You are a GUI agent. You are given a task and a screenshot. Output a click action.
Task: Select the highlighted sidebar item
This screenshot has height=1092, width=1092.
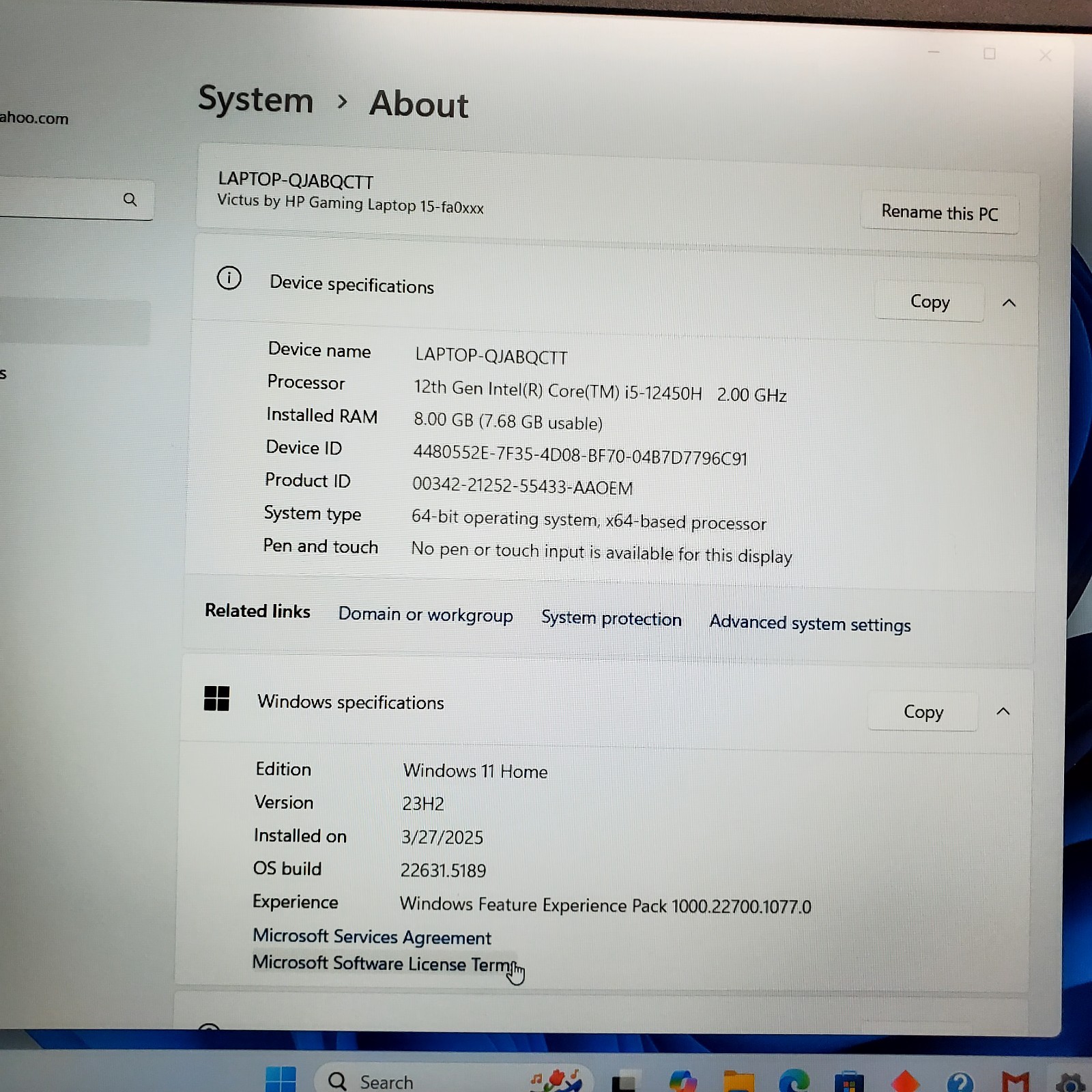coord(74,322)
